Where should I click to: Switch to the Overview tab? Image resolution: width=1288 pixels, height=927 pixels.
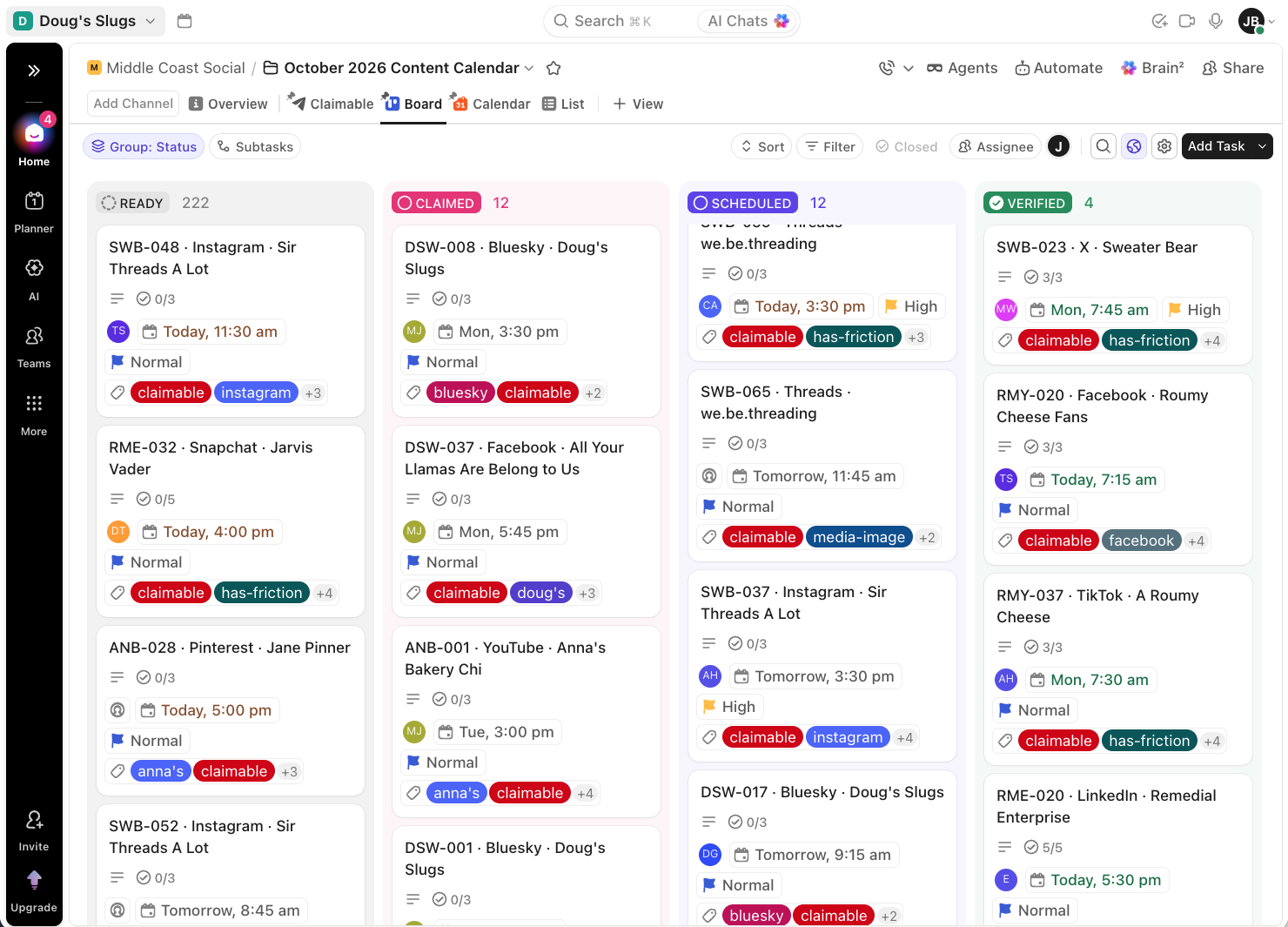click(x=229, y=104)
